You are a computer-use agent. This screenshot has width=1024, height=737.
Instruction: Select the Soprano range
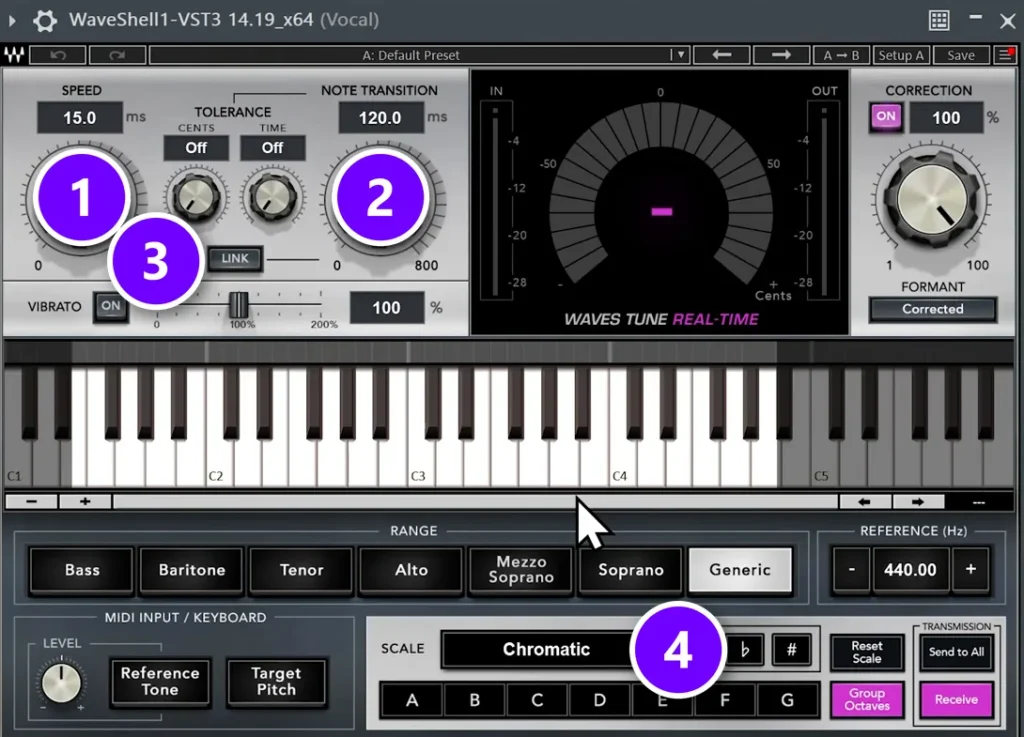(x=631, y=570)
